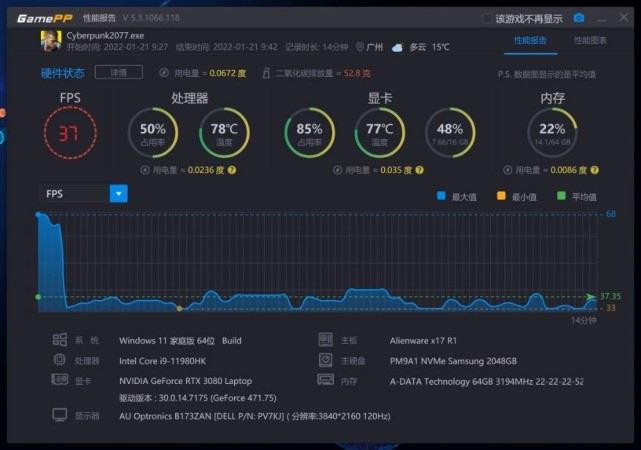Click the CPU 78℃ temperature gauge
This screenshot has height=450, width=641.
click(x=224, y=133)
